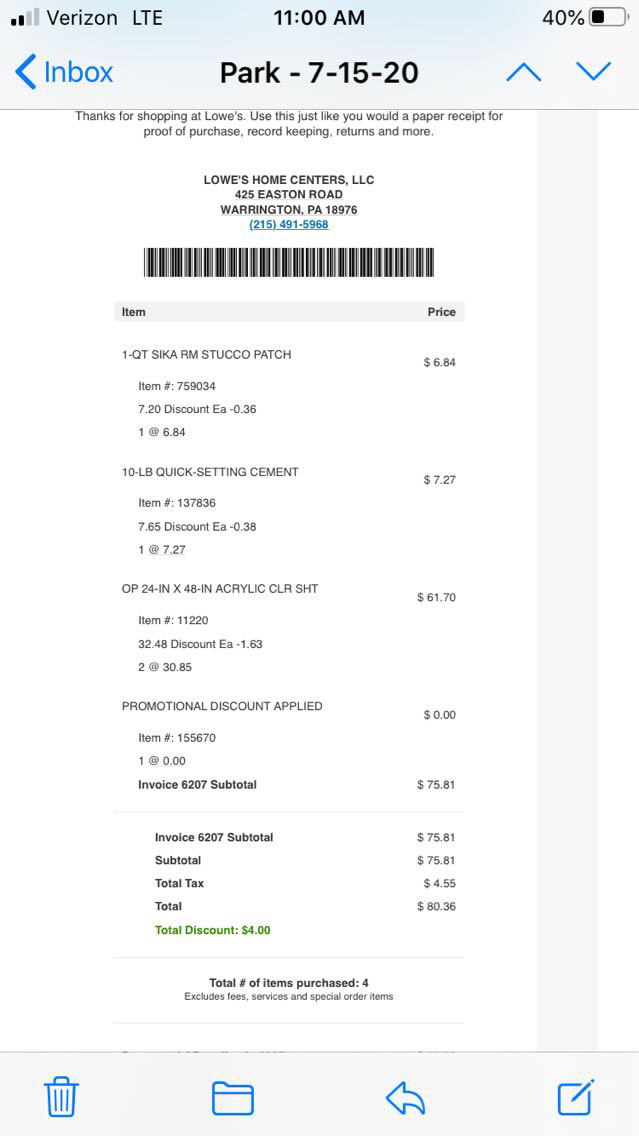Call Lowe's phone number (215) 491-5968
Viewport: 639px width, 1136px height.
point(289,224)
